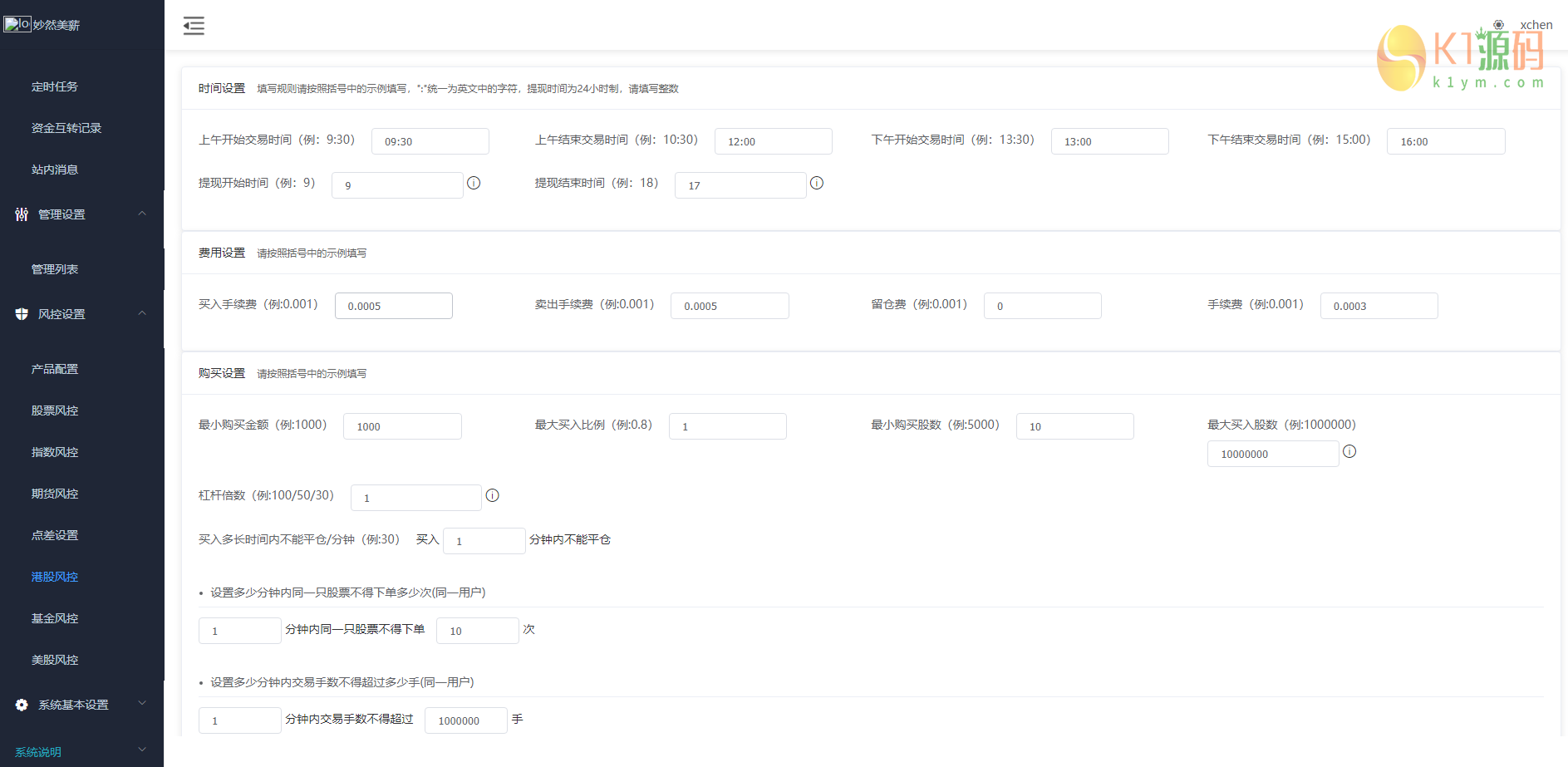This screenshot has width=1568, height=767.
Task: Focus the 买入手续费 input field
Action: (393, 306)
